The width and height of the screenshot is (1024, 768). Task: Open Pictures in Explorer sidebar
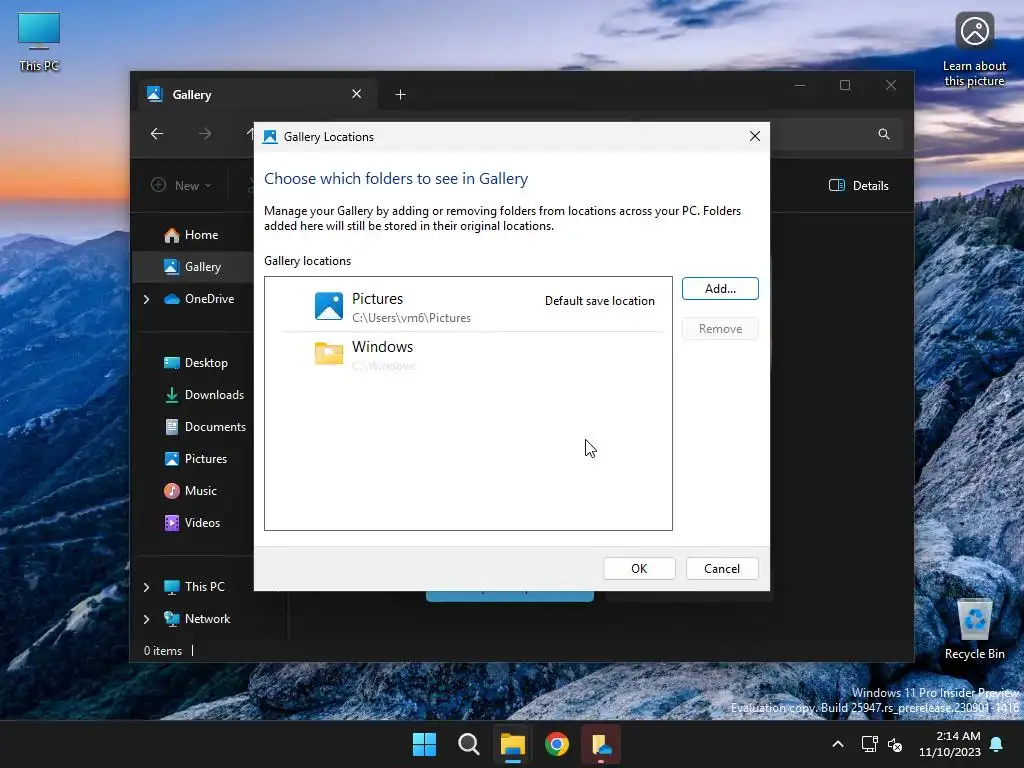click(x=196, y=459)
